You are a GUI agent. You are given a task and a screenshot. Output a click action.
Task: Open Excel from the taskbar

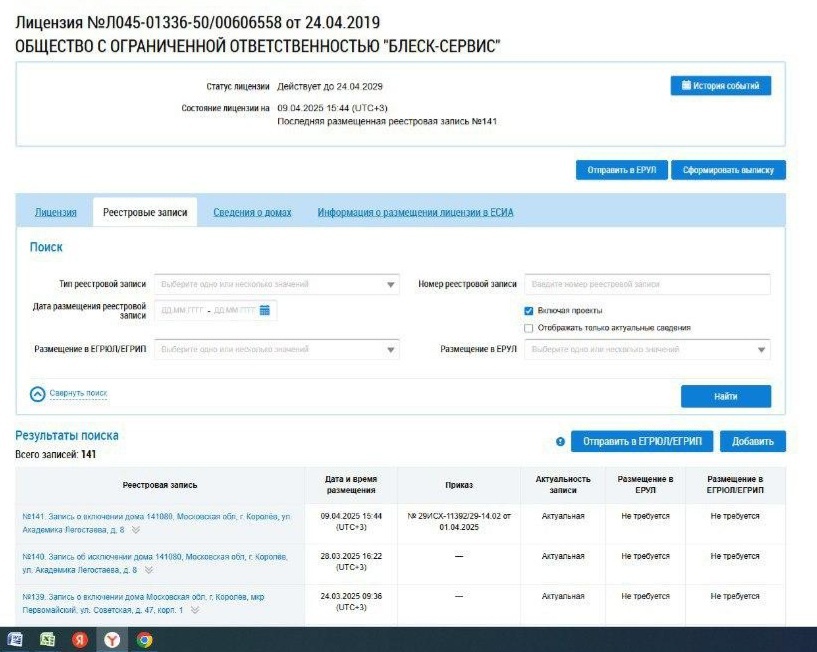coord(46,638)
